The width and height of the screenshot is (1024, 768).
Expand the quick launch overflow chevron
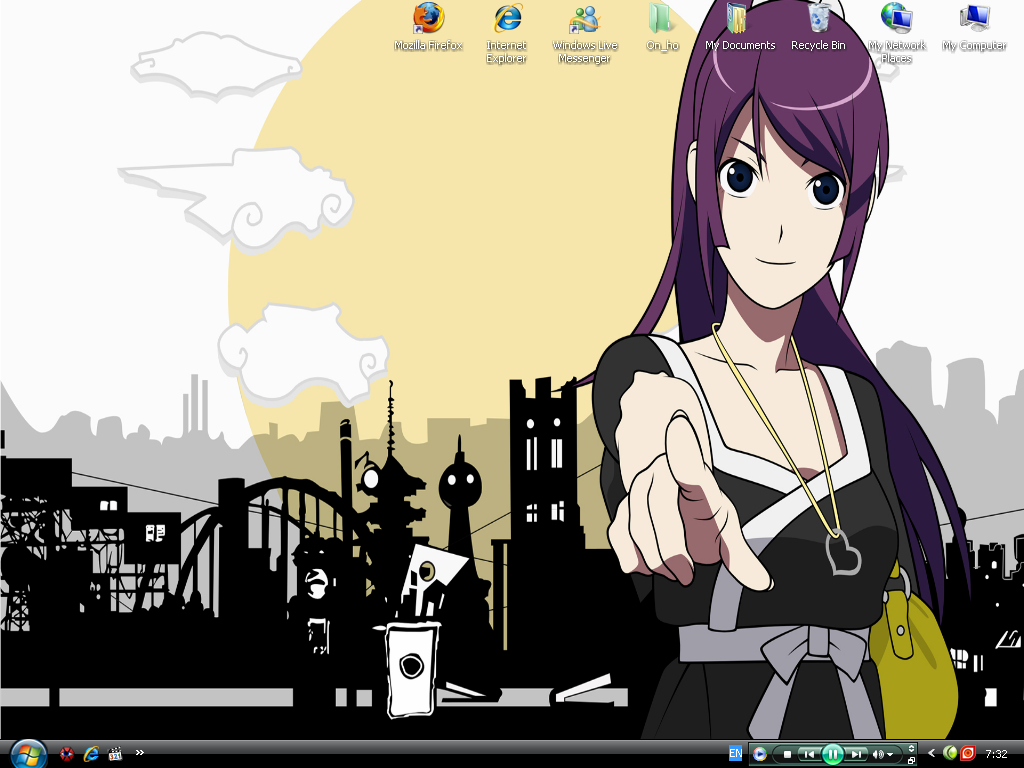(x=140, y=752)
